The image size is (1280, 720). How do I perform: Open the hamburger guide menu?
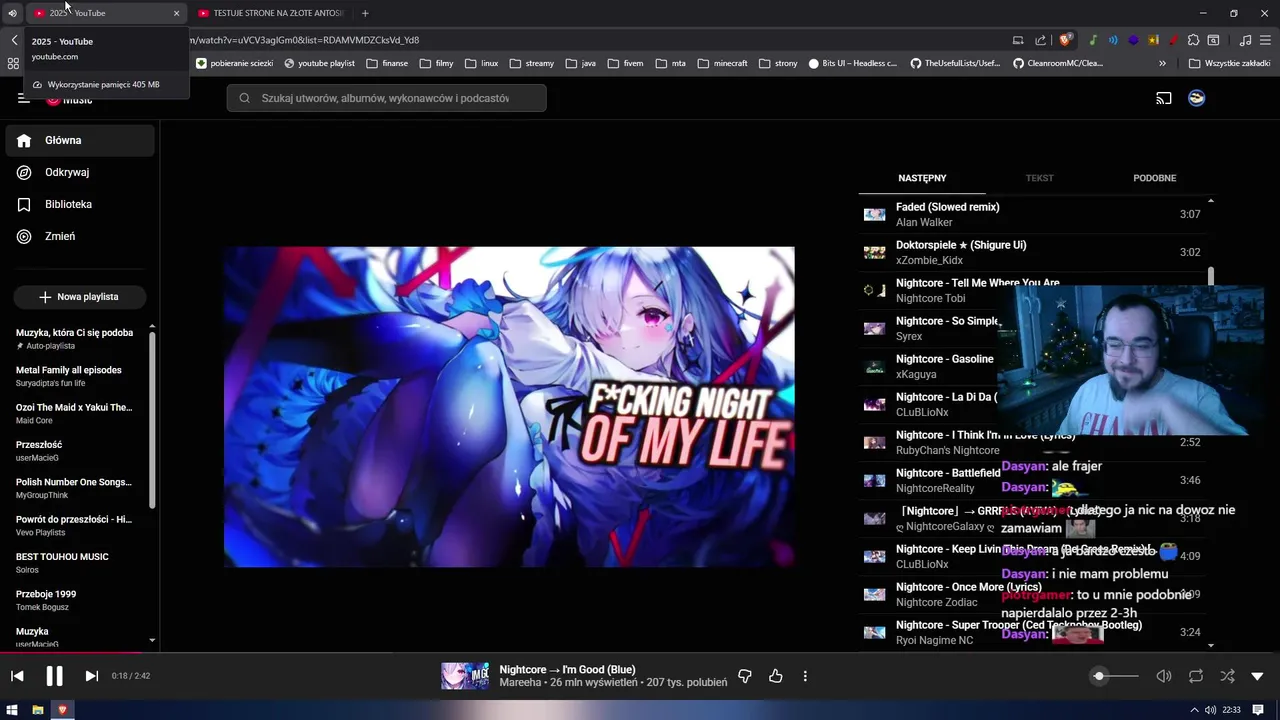24,98
